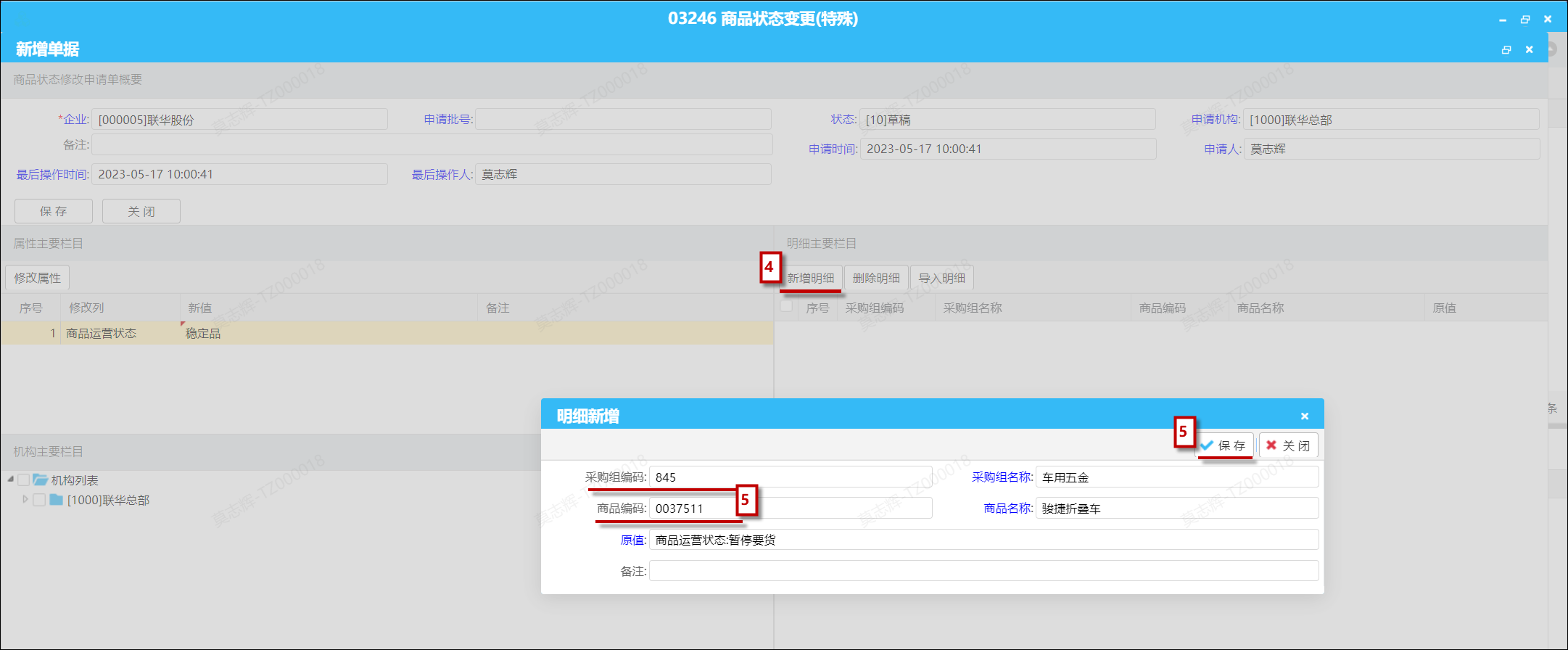The height and width of the screenshot is (650, 1568).
Task: Click the open folder icon beside 机构列表
Action: [x=40, y=480]
